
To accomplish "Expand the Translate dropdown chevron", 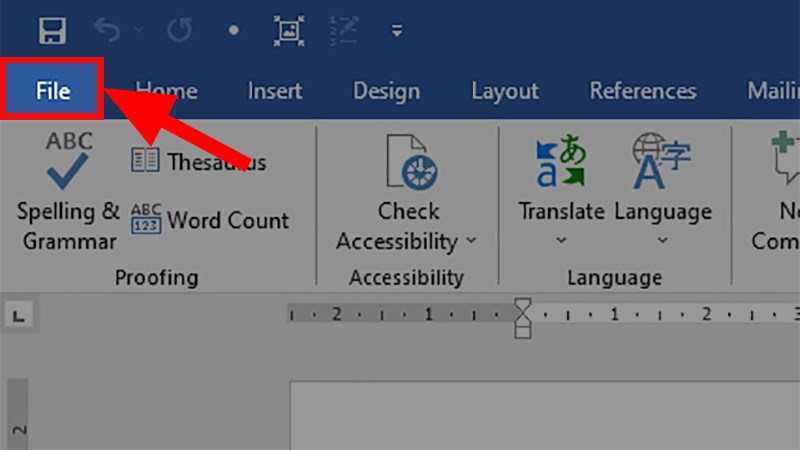I will coord(561,240).
